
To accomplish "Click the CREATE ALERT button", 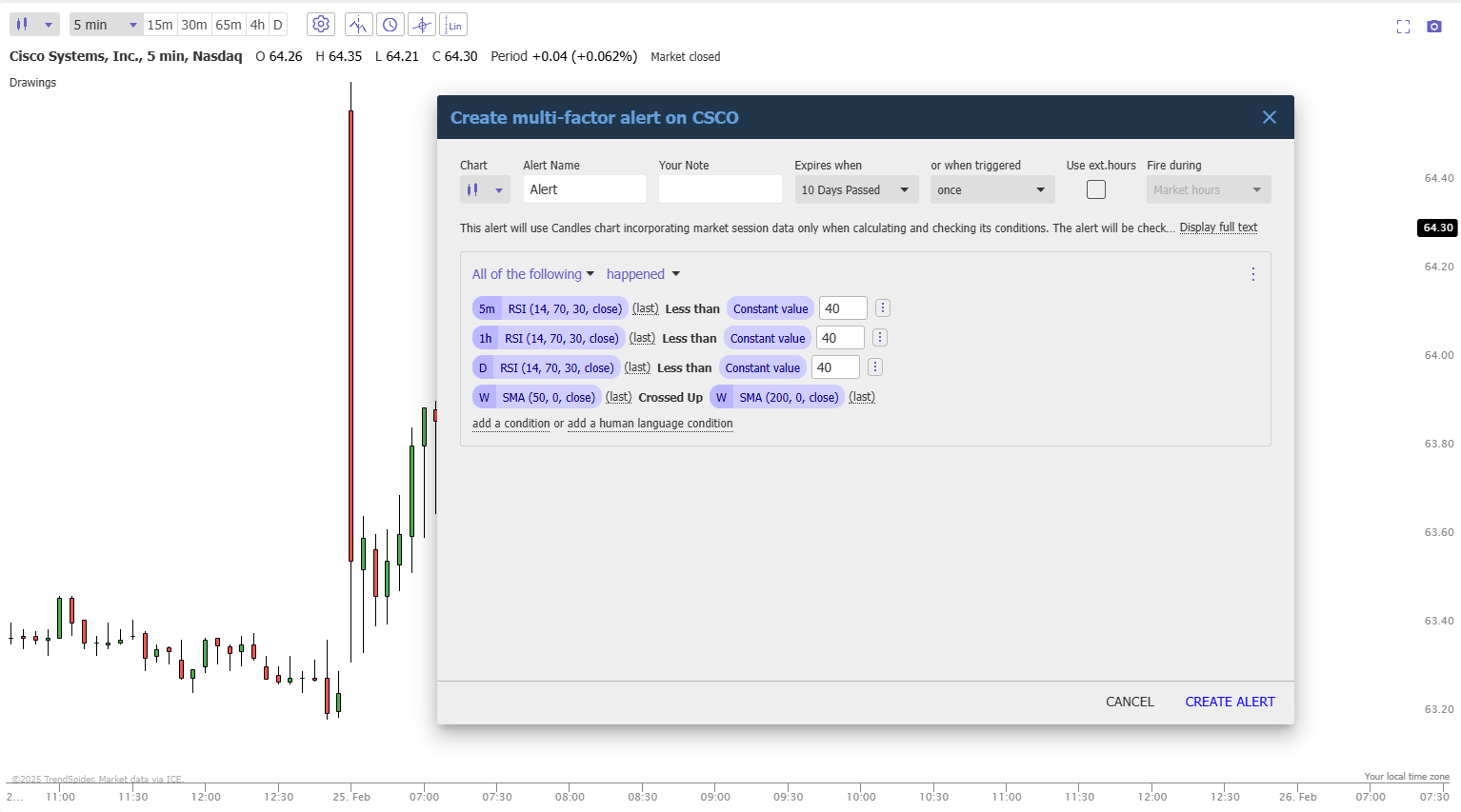I will (1230, 702).
